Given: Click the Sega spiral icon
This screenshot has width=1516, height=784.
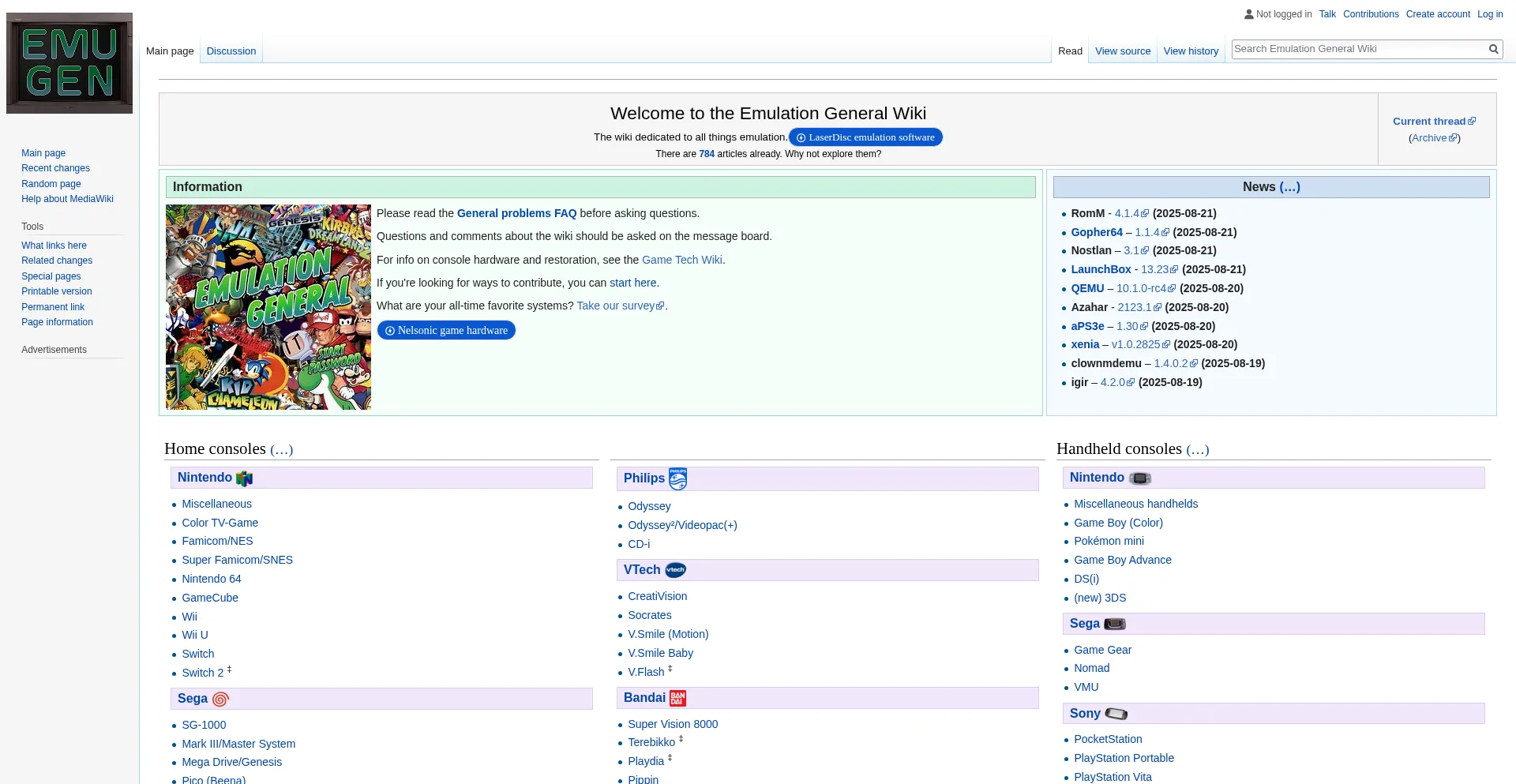Looking at the screenshot, I should tap(220, 700).
